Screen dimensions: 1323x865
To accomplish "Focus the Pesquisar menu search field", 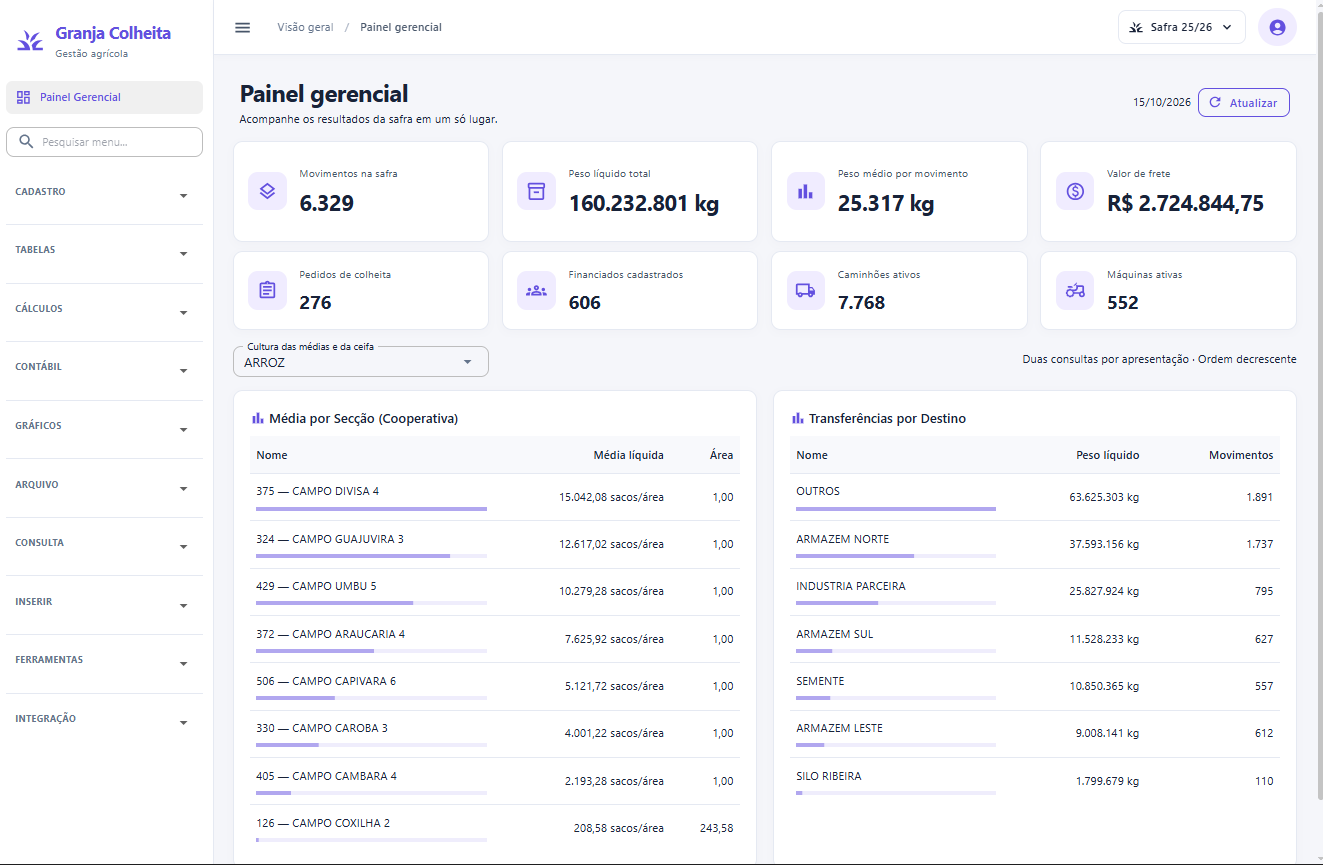I will pos(104,142).
